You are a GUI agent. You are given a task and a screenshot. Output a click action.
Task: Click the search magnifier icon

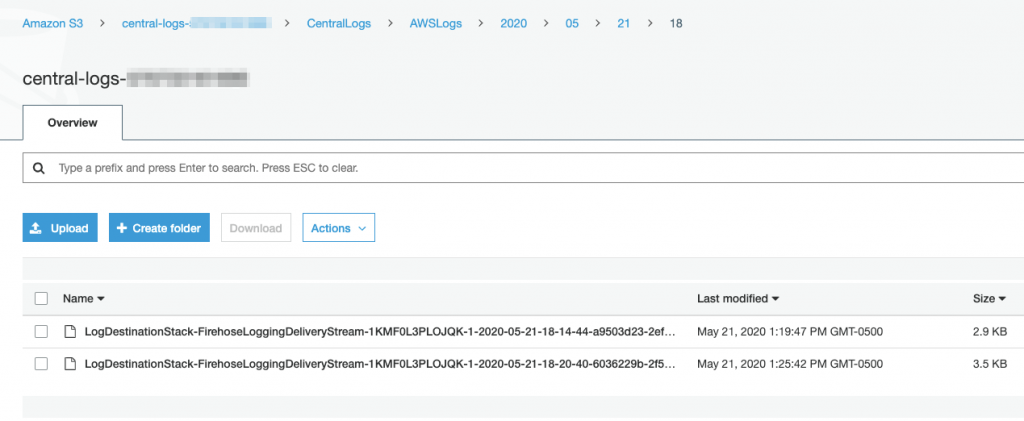[39, 168]
